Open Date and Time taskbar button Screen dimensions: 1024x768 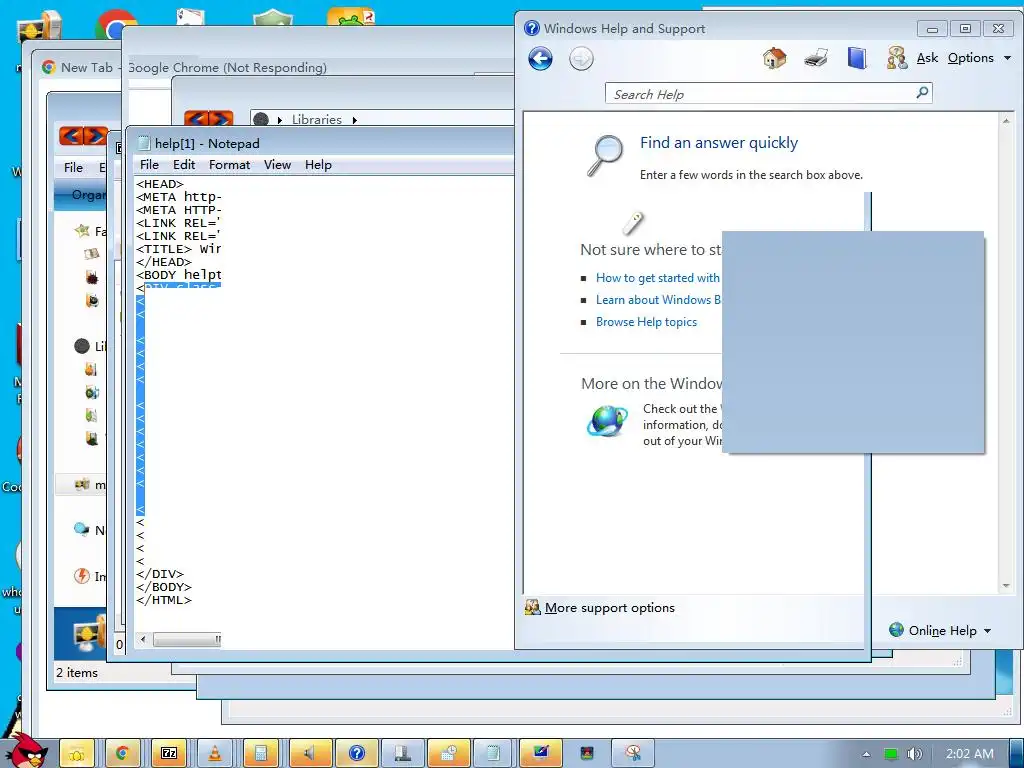448,754
